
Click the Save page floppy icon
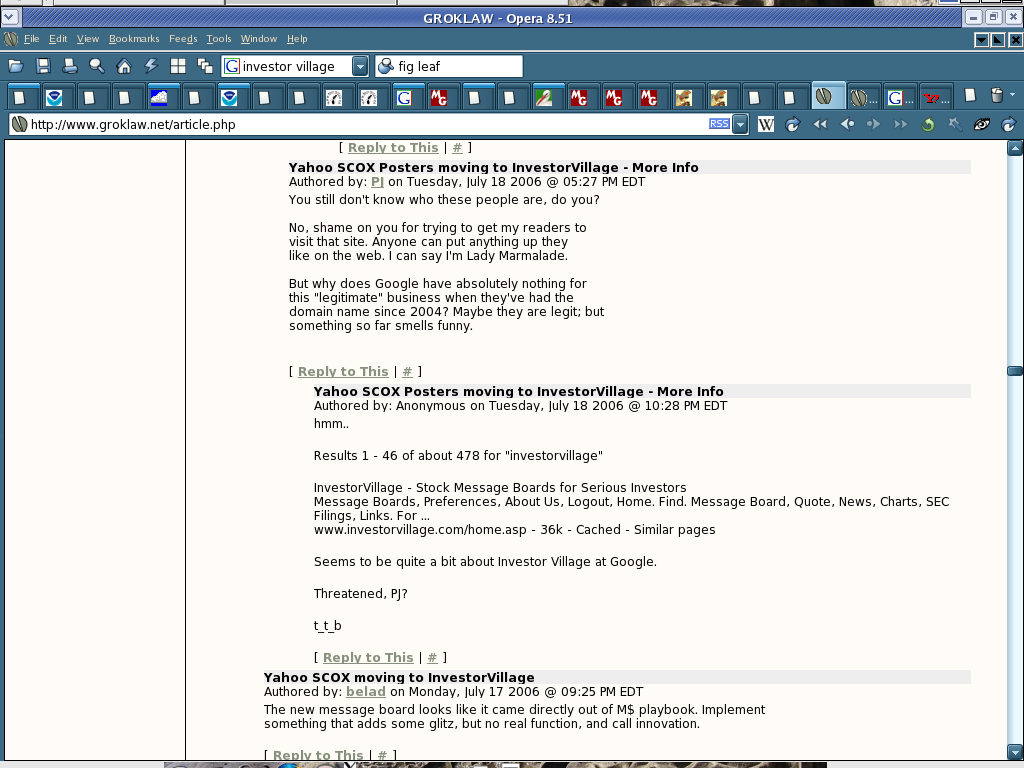point(43,66)
